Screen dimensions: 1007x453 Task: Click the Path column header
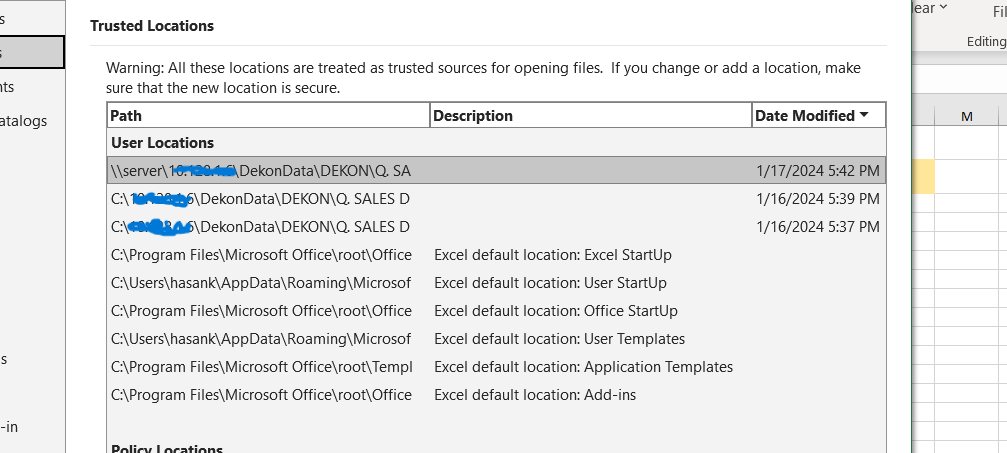point(268,115)
